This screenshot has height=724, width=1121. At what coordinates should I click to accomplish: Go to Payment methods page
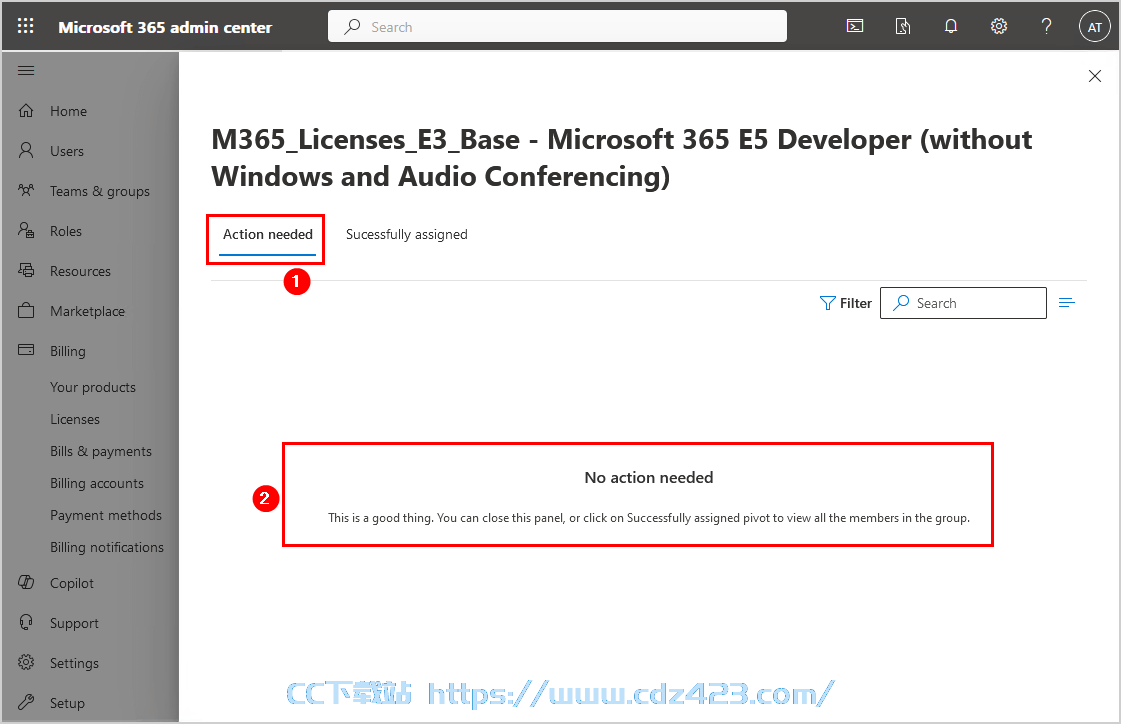(106, 515)
